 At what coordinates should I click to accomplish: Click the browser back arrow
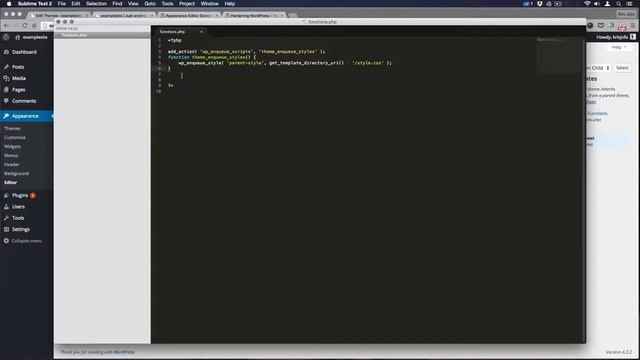pos(6,25)
